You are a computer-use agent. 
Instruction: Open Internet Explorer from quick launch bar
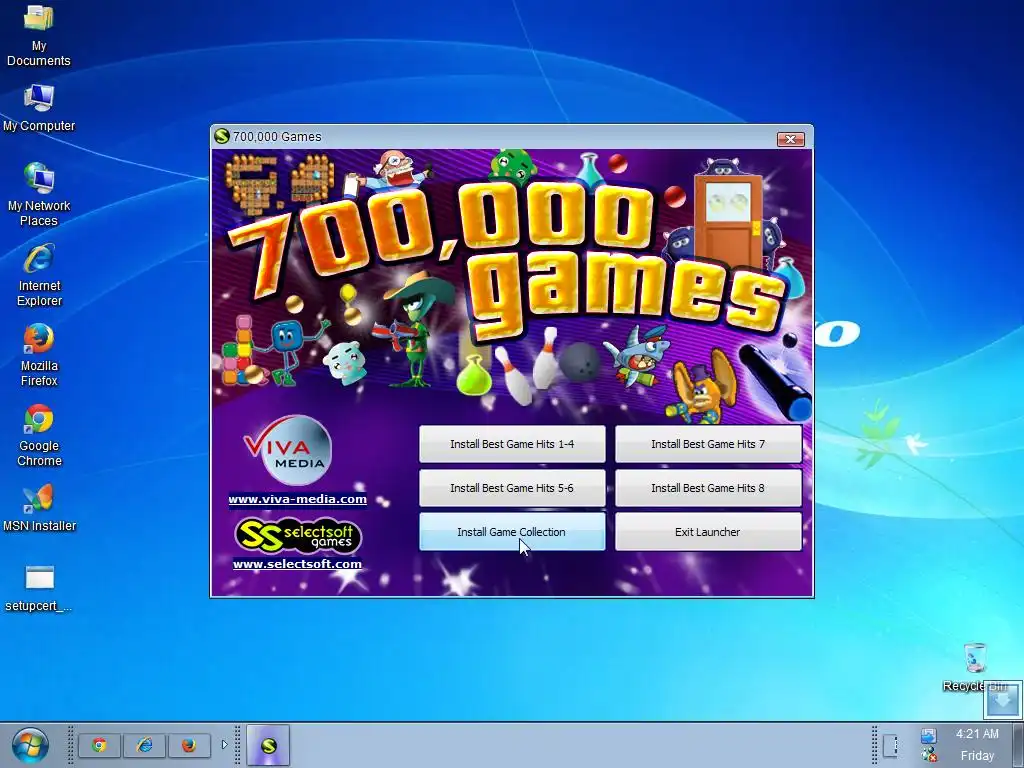[x=144, y=745]
